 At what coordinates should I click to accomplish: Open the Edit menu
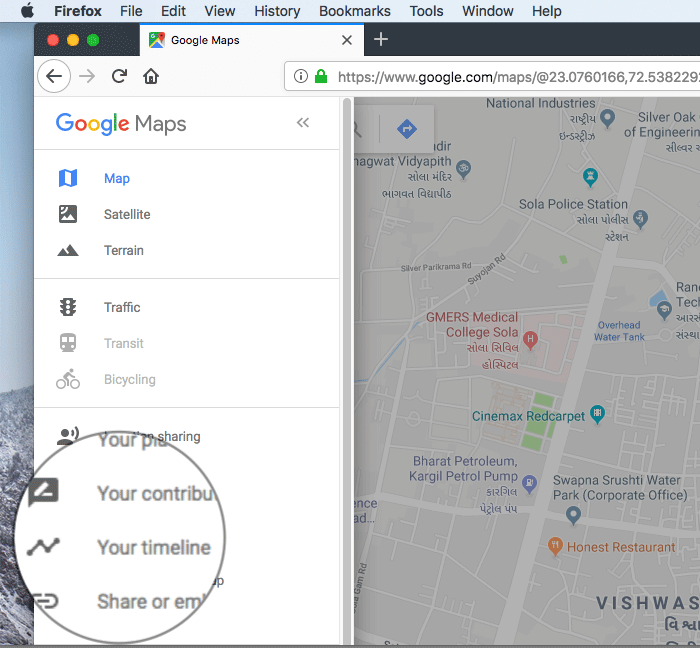(x=173, y=11)
